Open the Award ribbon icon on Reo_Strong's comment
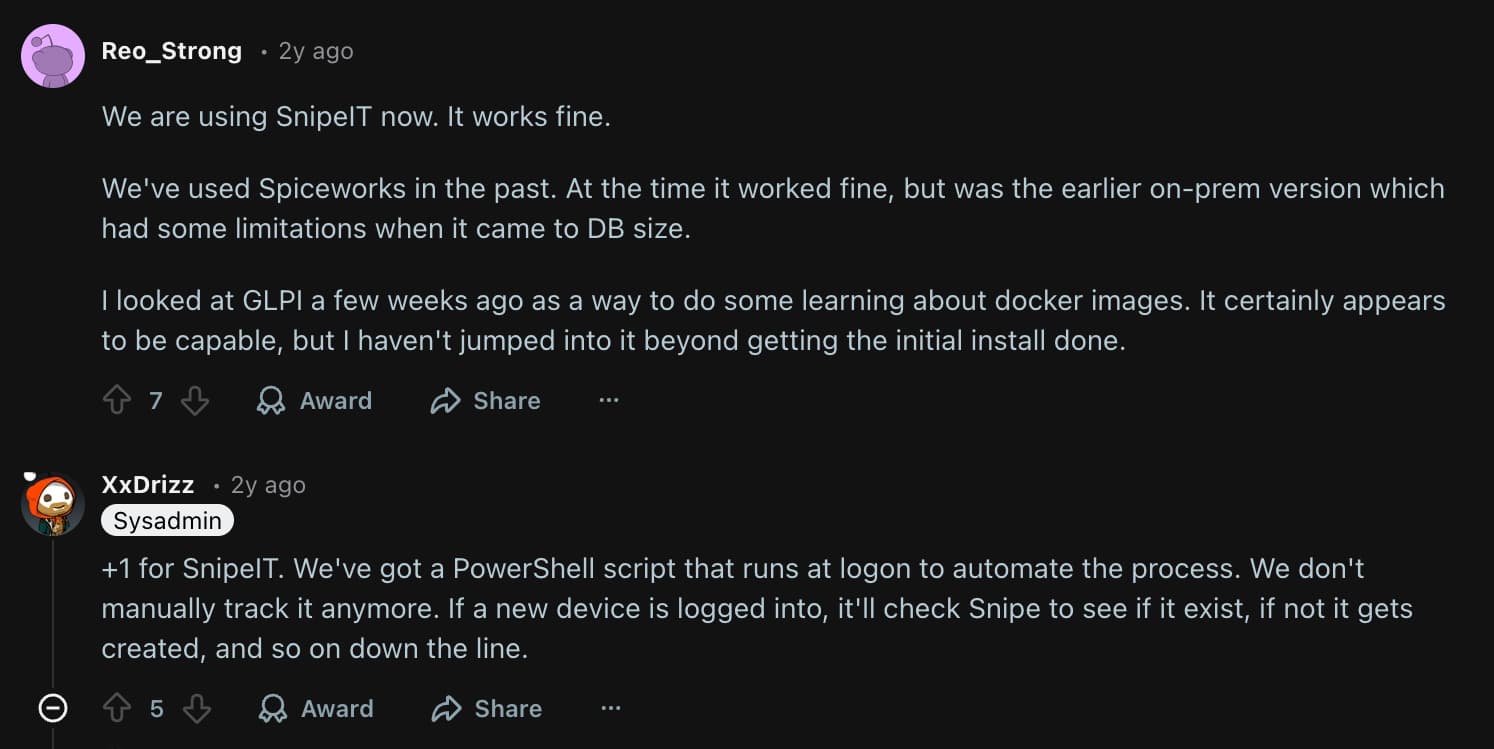Screen dimensions: 1494x749 270,400
